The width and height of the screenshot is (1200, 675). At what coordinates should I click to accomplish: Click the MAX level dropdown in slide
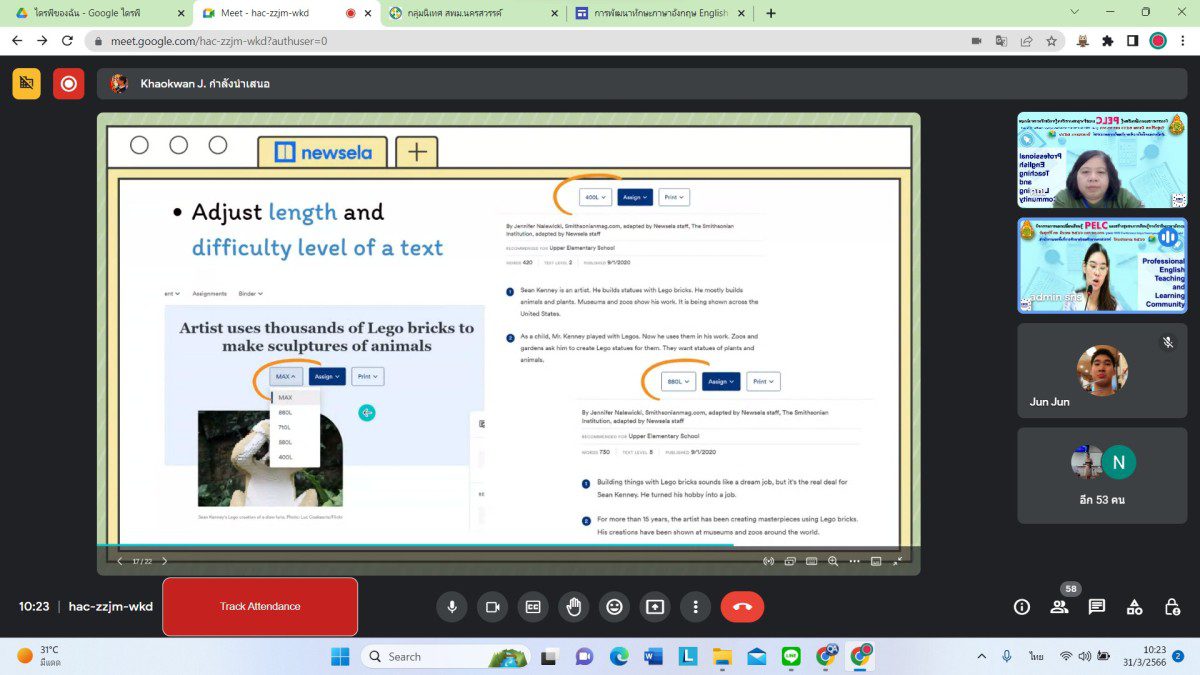click(x=286, y=377)
